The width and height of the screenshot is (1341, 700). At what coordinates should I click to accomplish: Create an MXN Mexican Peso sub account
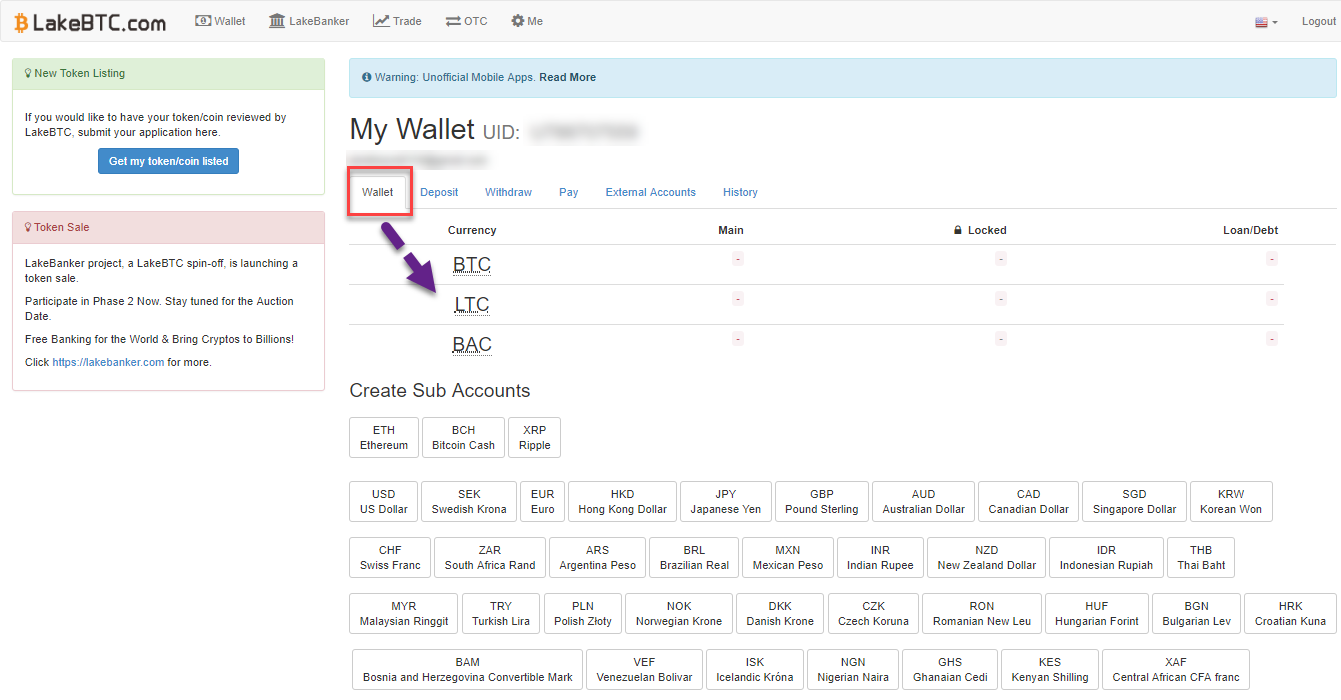click(788, 558)
